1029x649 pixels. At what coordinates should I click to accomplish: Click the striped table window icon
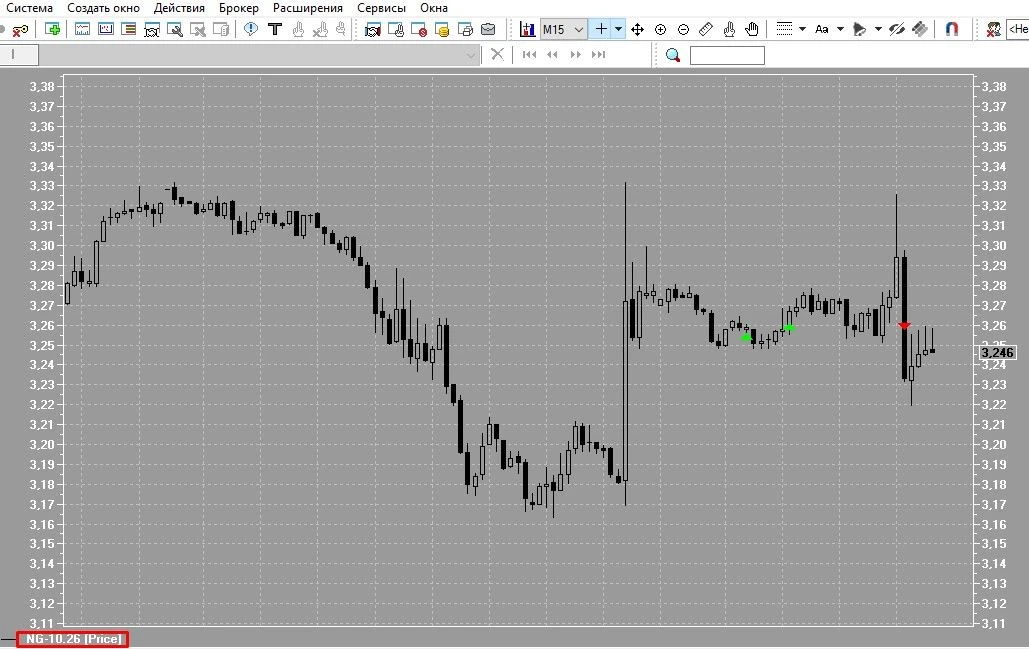click(129, 30)
